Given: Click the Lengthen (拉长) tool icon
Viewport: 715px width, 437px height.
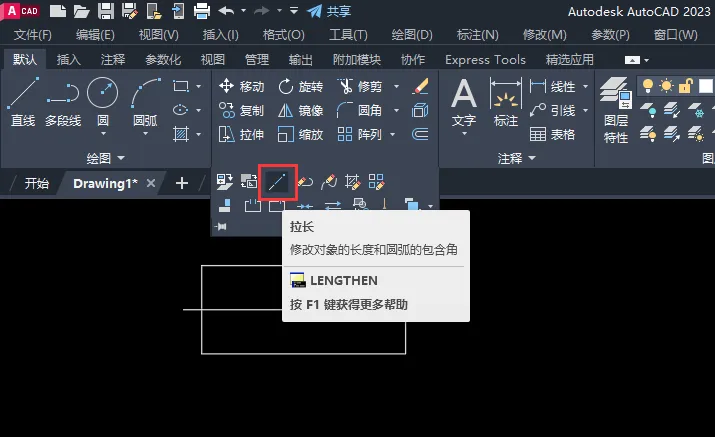Looking at the screenshot, I should pyautogui.click(x=277, y=182).
